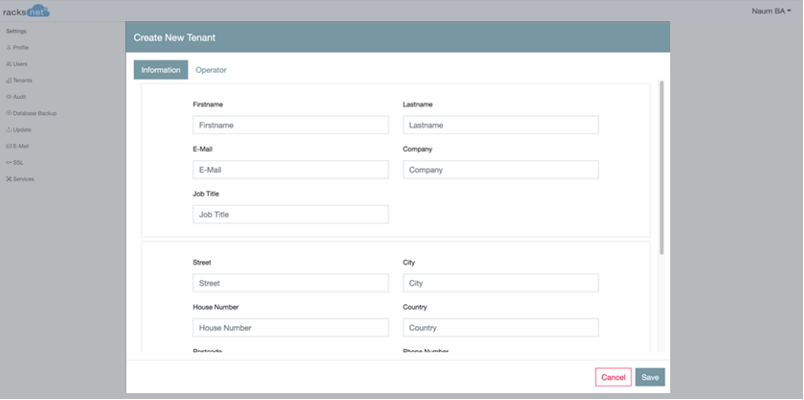804x400 pixels.
Task: Select the Users icon in the sidebar
Action: 9,64
